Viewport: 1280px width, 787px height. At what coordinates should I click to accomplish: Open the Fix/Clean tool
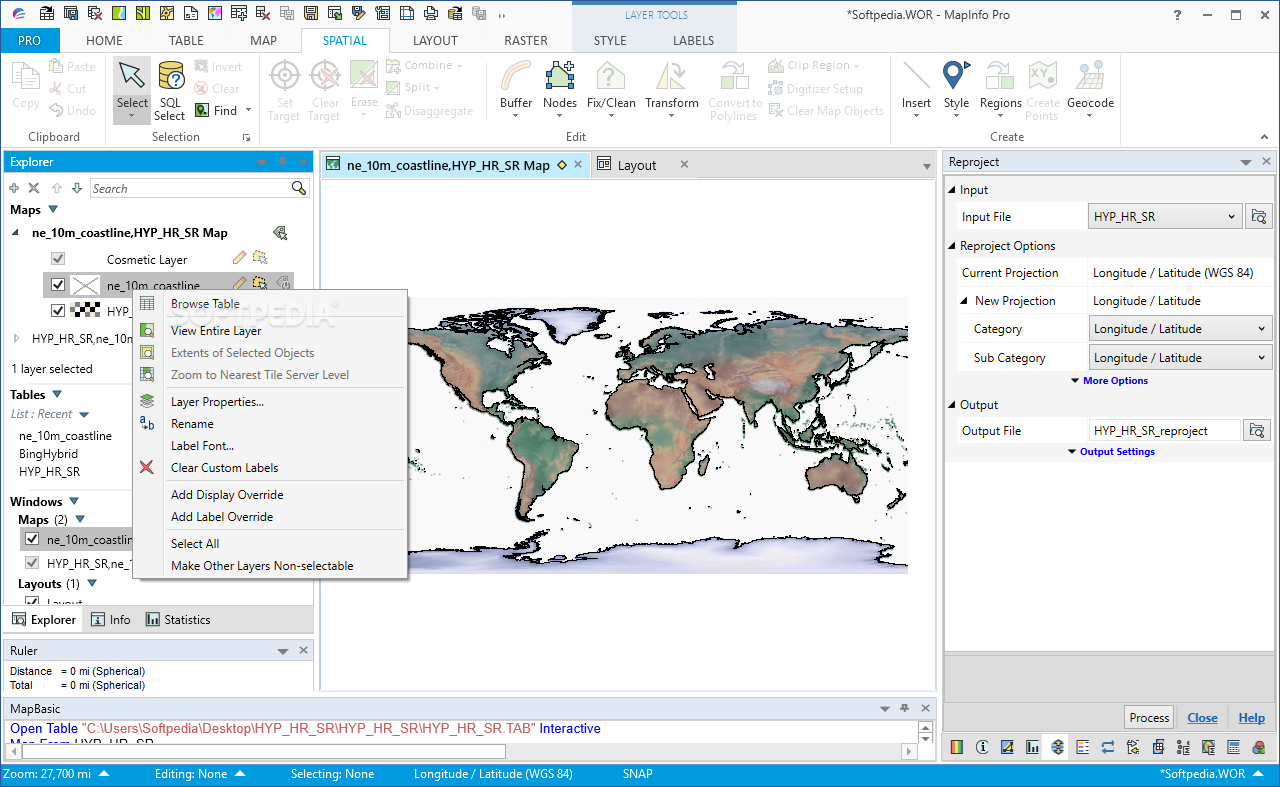pos(611,78)
